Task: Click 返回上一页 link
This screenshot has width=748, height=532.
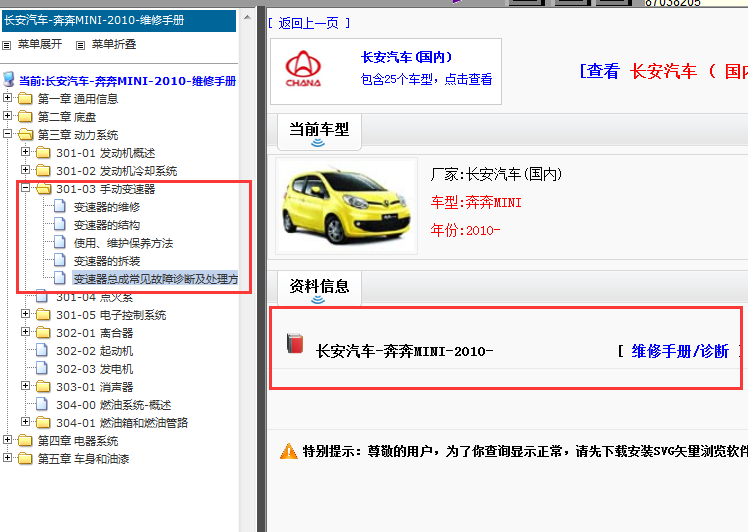Action: pyautogui.click(x=309, y=23)
